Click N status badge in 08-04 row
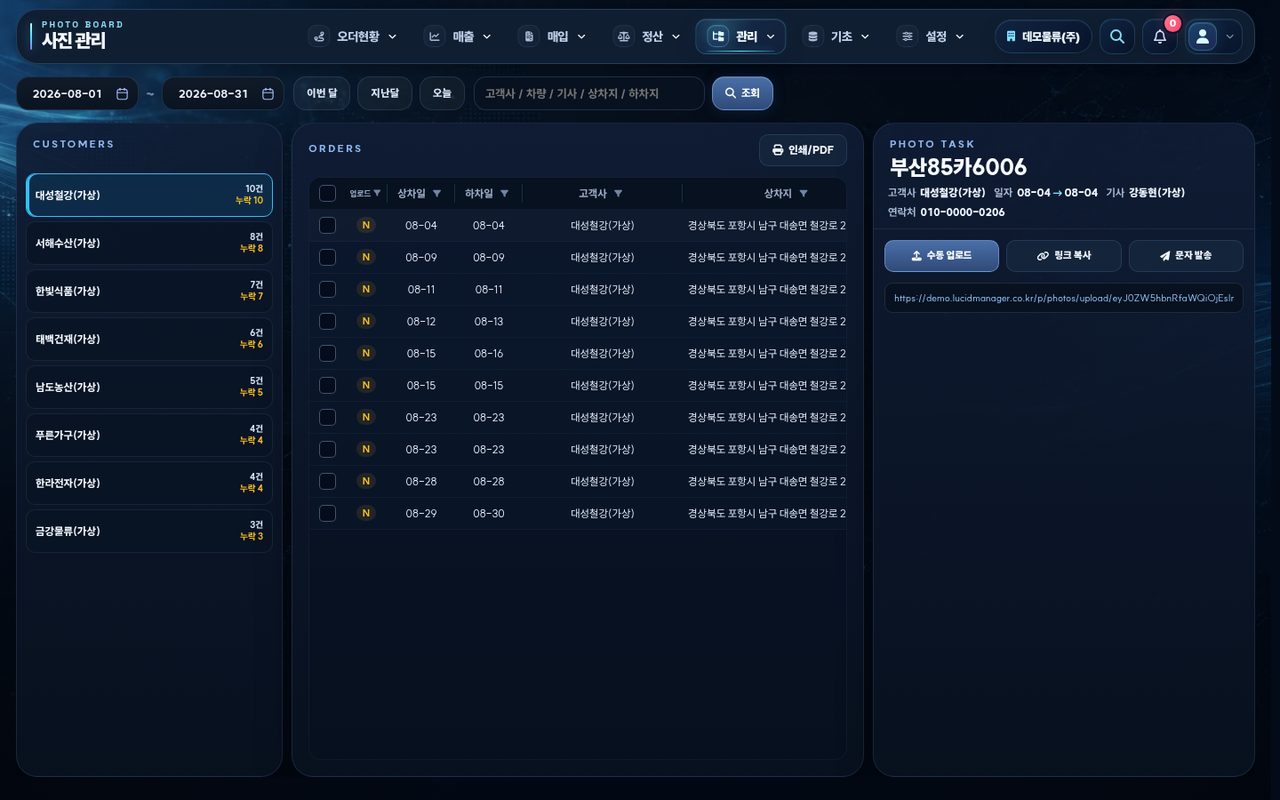 (366, 225)
